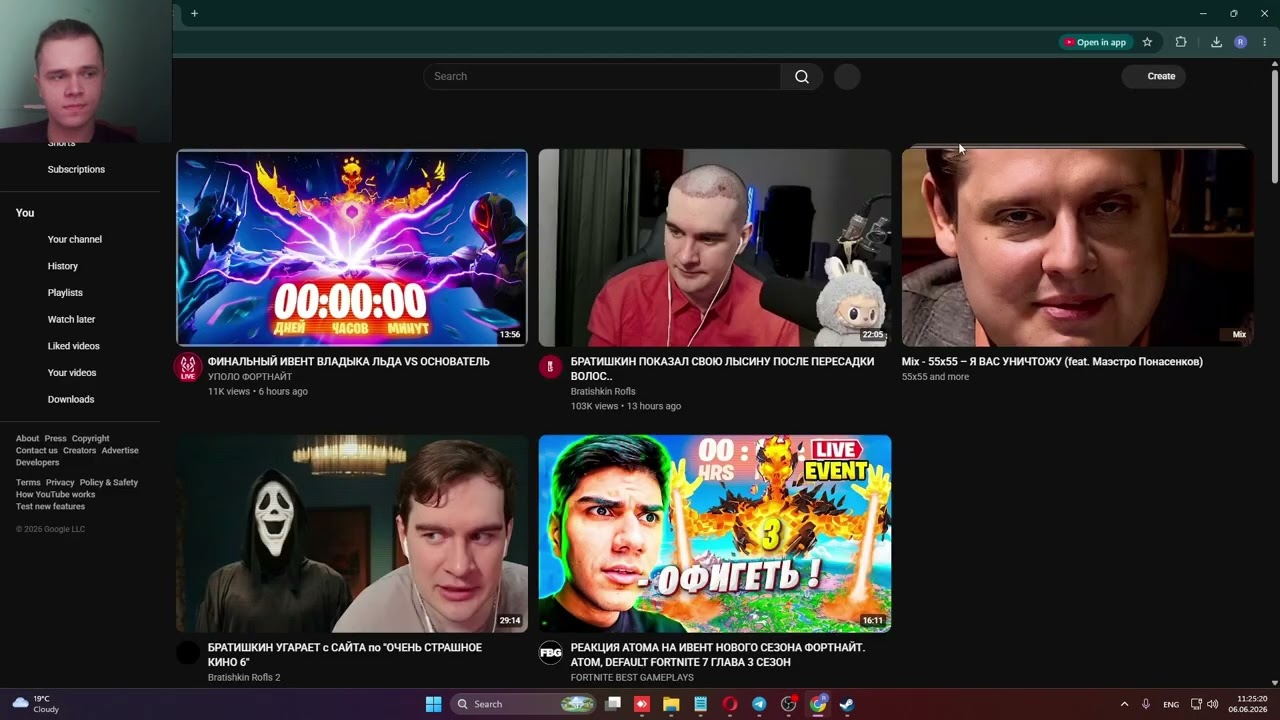The width and height of the screenshot is (1280, 720).
Task: Open Liked videos in the sidebar
Action: click(x=74, y=346)
